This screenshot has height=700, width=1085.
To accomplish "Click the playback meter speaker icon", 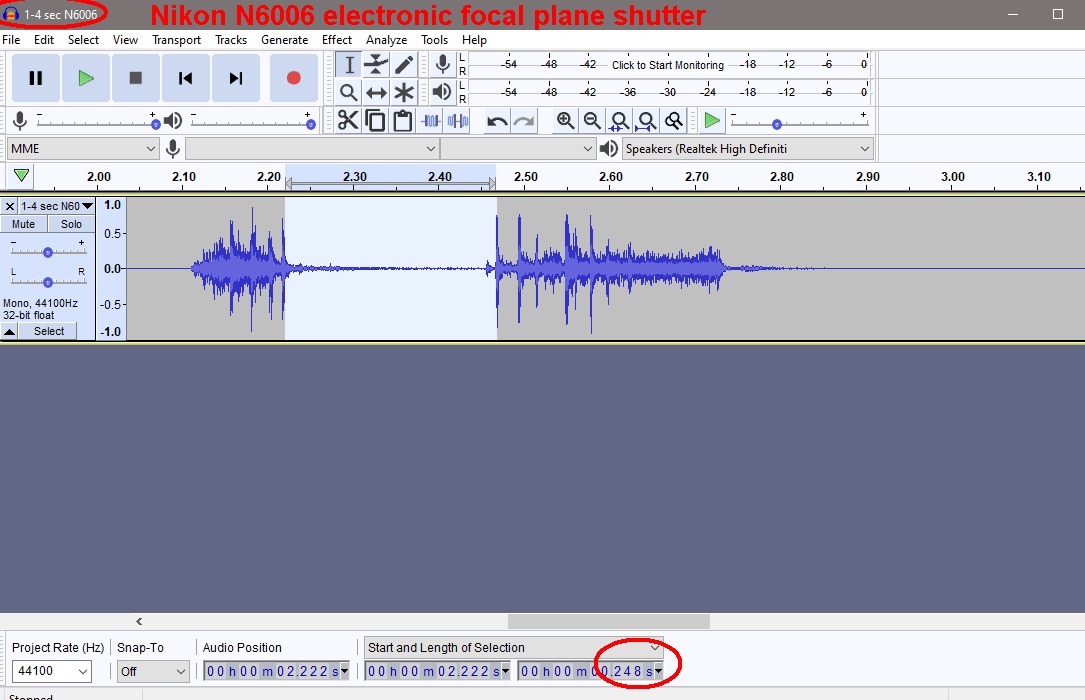I will [x=443, y=92].
